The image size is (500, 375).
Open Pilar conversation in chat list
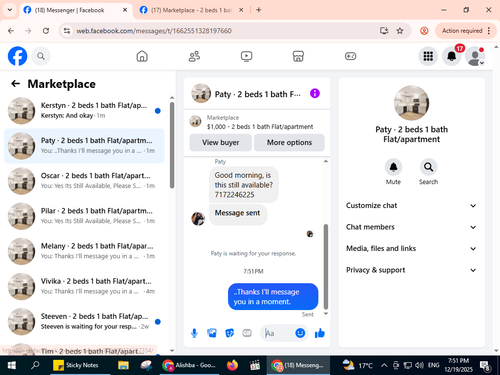(x=84, y=216)
